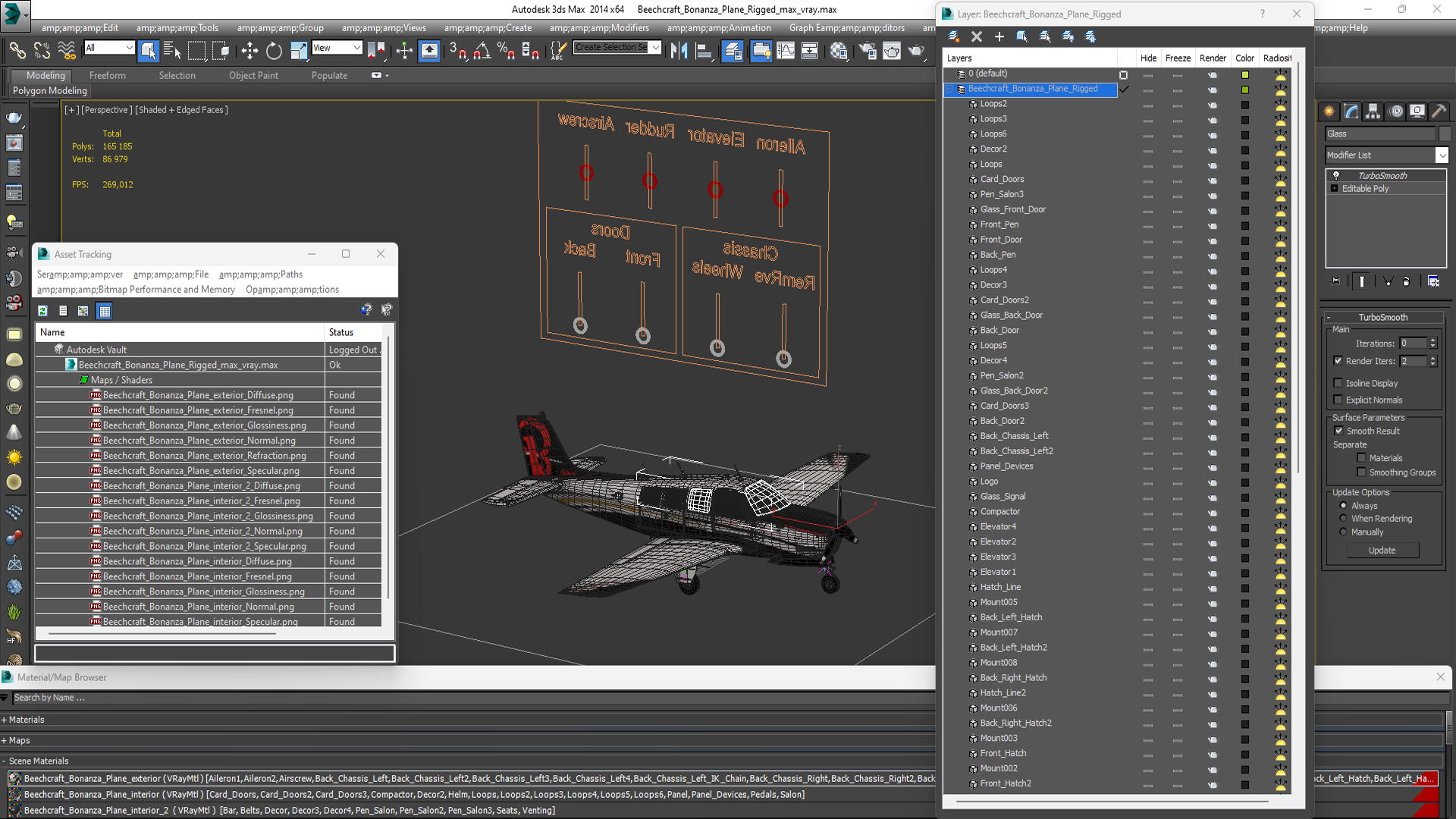Click the Select and Link tool
This screenshot has height=819, width=1456.
[x=17, y=50]
